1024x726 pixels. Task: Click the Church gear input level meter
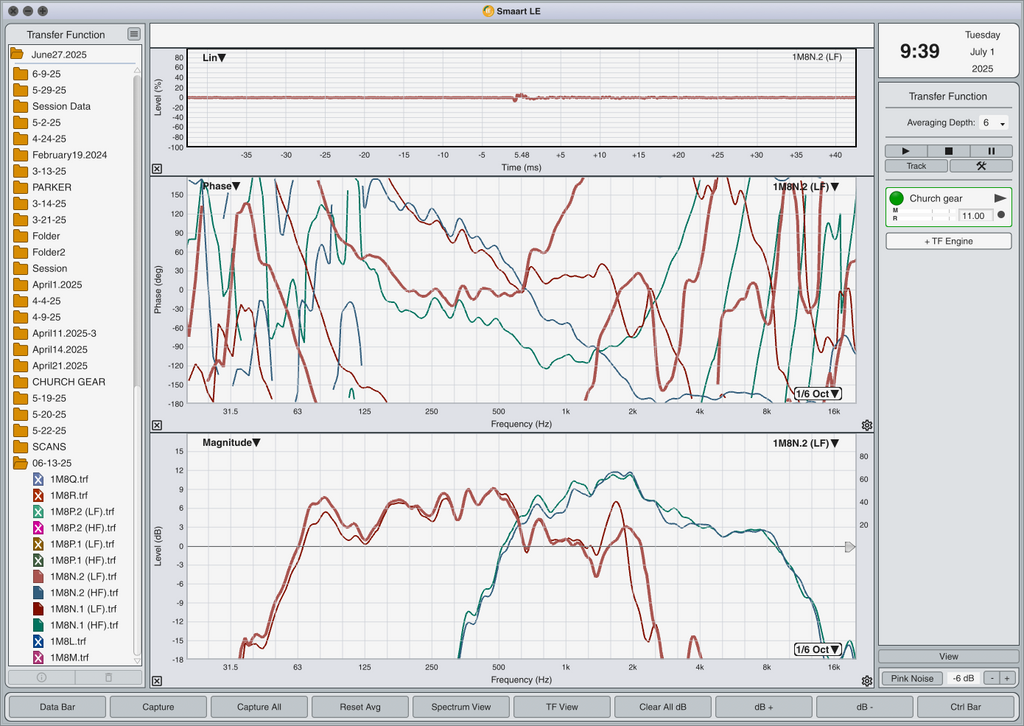point(925,215)
